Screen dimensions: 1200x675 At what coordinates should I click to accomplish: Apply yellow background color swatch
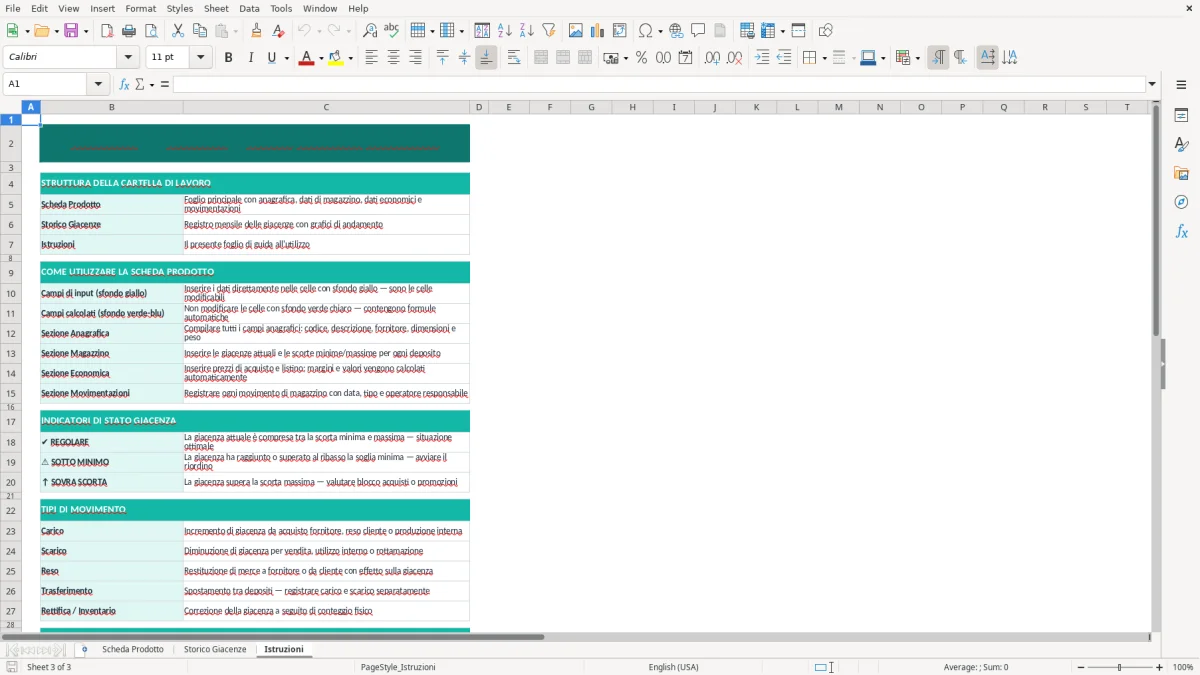click(336, 58)
